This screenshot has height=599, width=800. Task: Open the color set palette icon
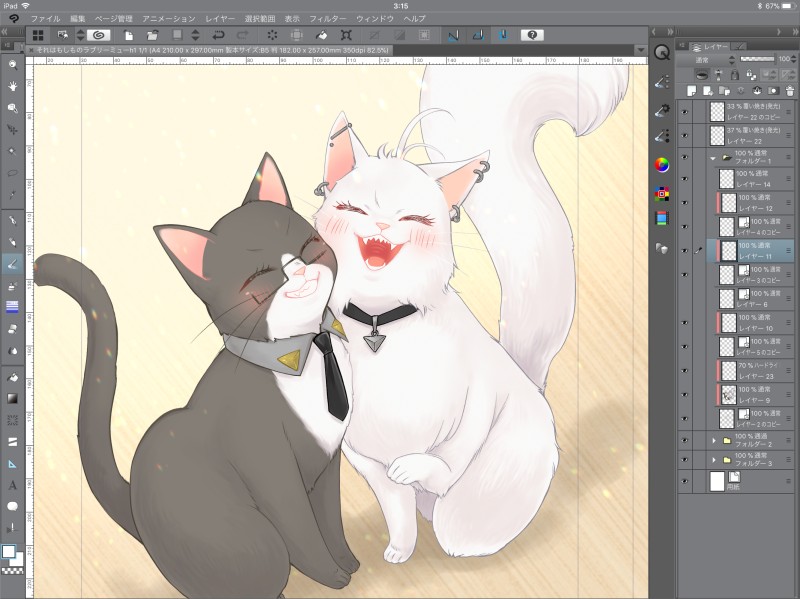pos(662,194)
